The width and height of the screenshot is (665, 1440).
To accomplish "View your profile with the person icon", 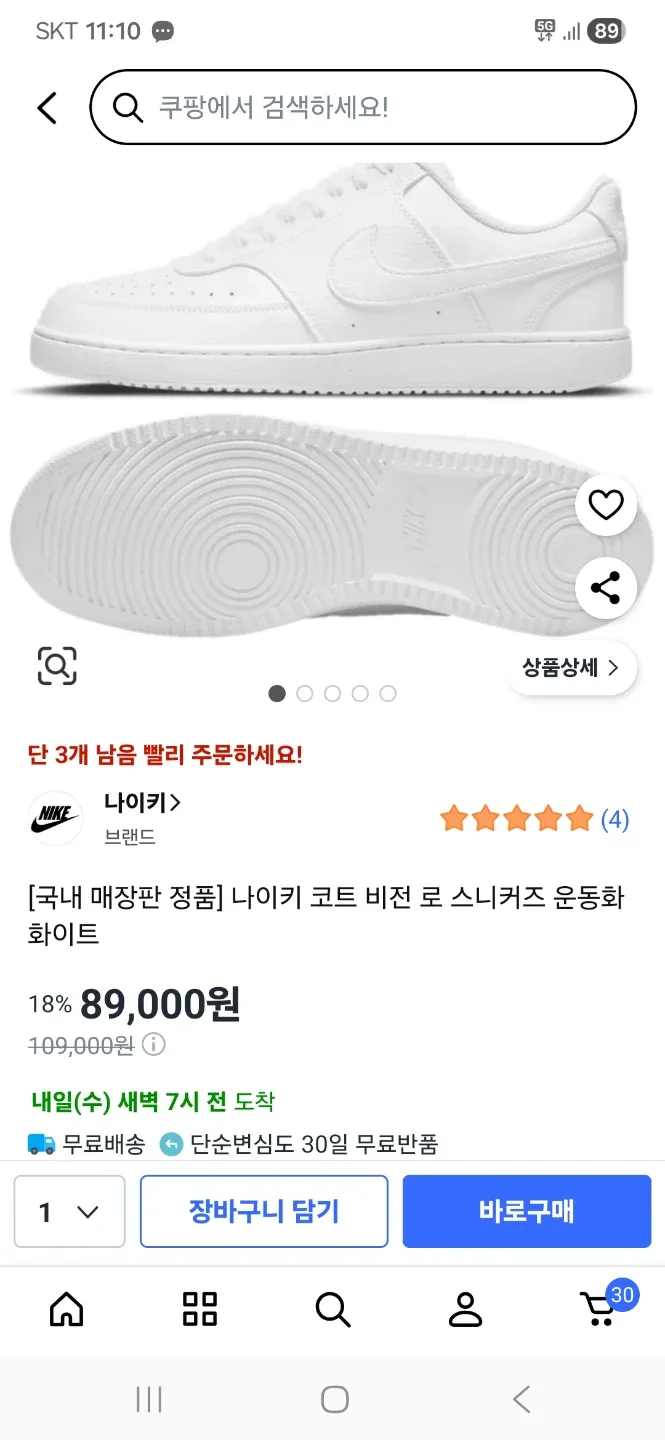I will pyautogui.click(x=465, y=1311).
